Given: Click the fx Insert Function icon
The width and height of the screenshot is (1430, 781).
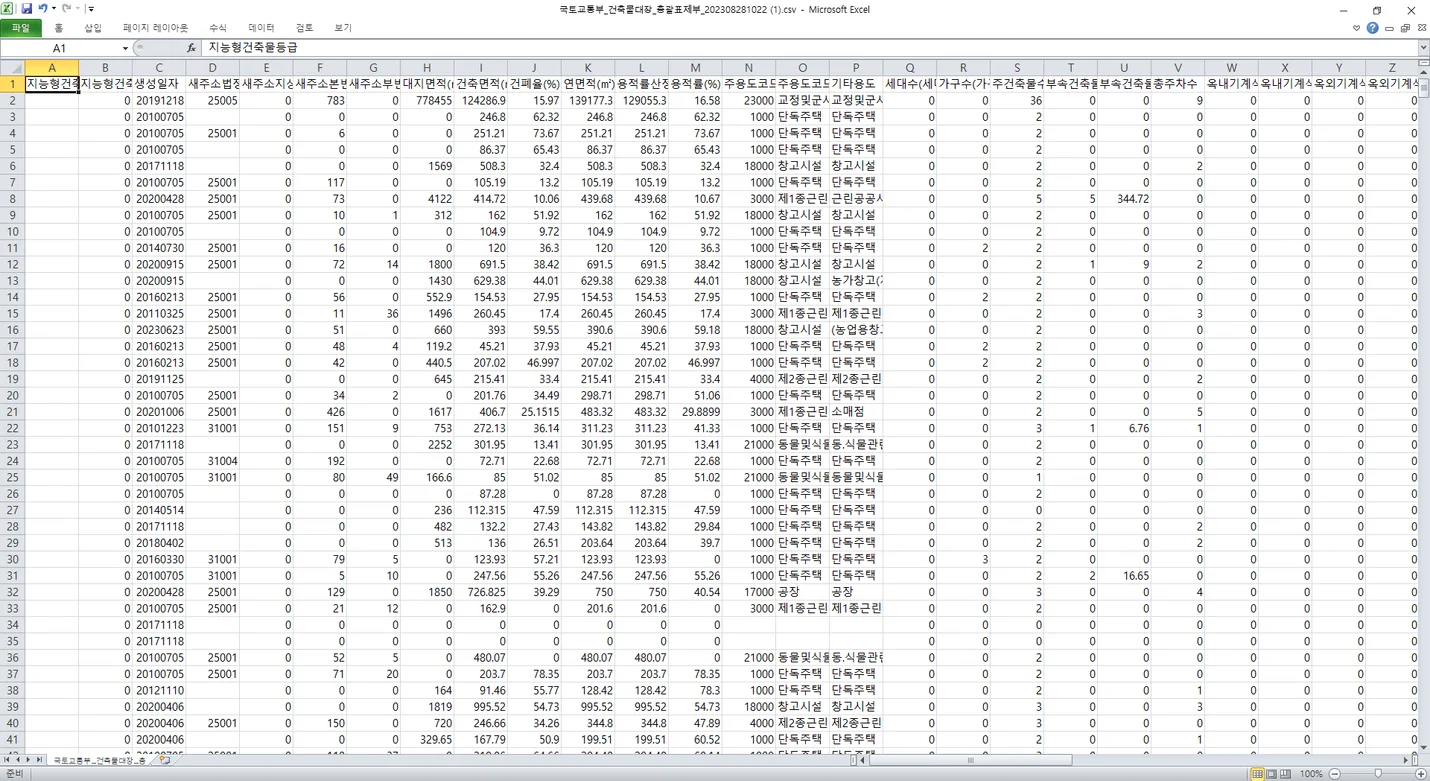Looking at the screenshot, I should point(191,48).
